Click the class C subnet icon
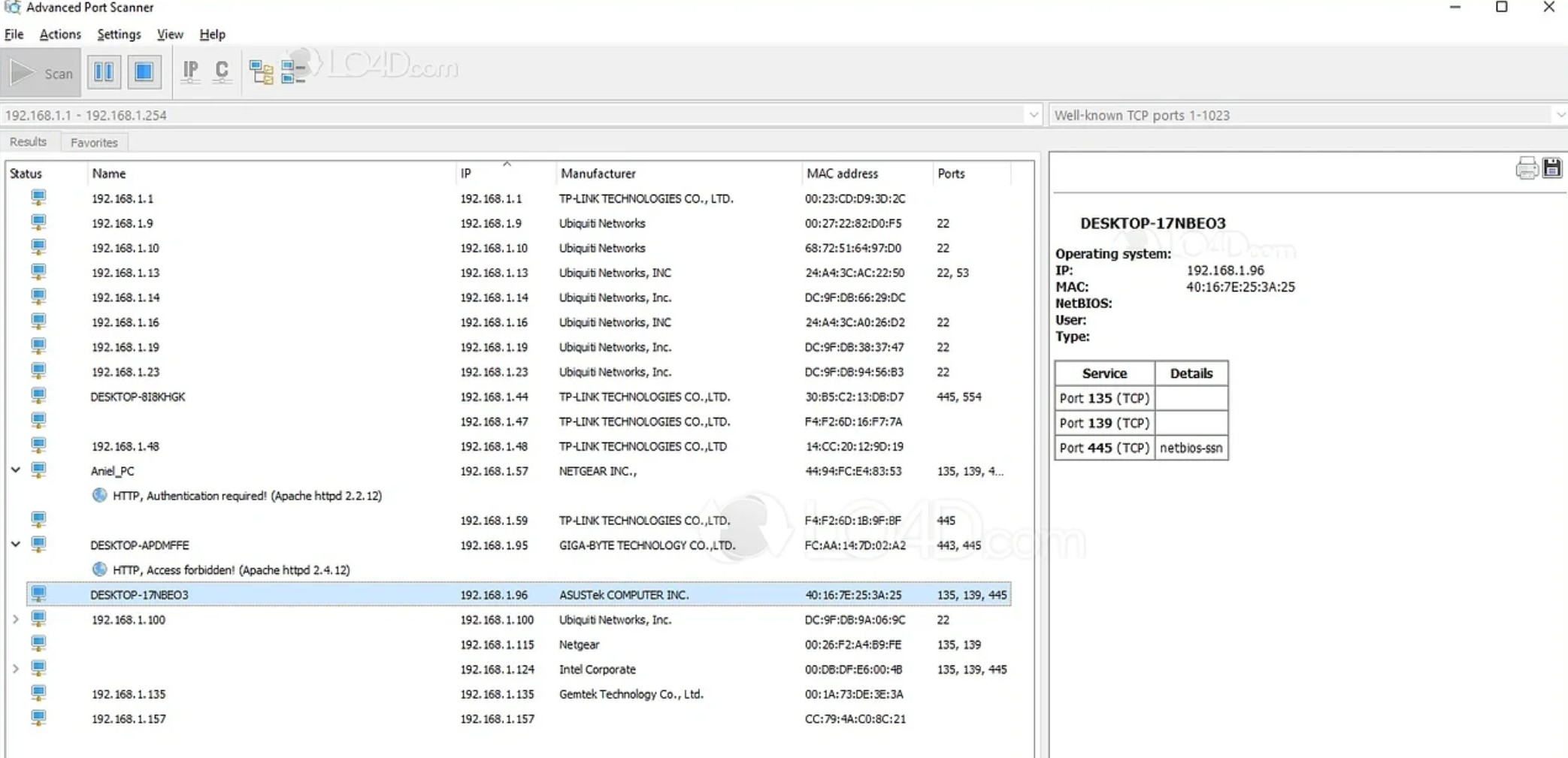 222,72
